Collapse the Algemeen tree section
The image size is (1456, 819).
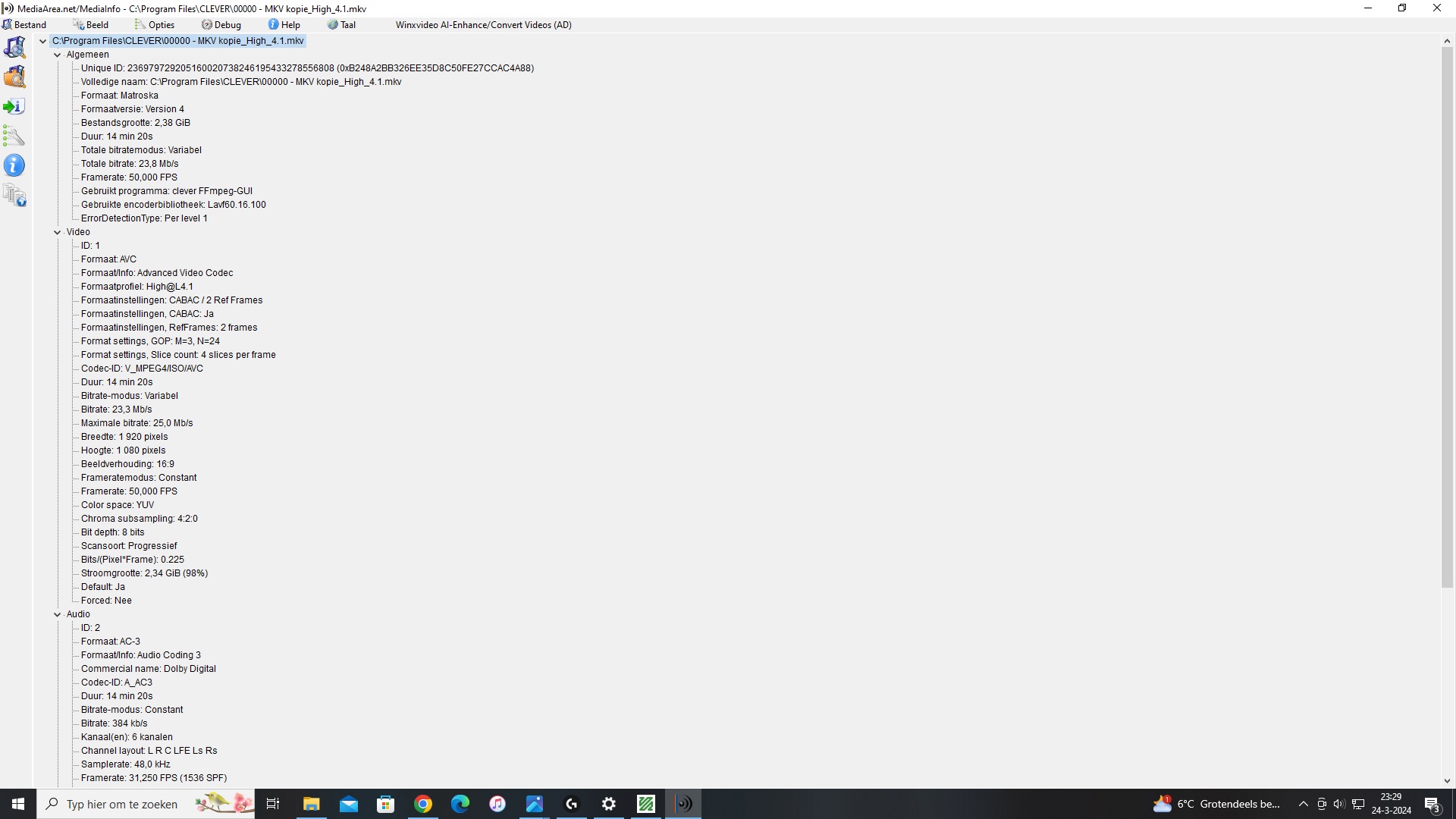click(x=57, y=55)
